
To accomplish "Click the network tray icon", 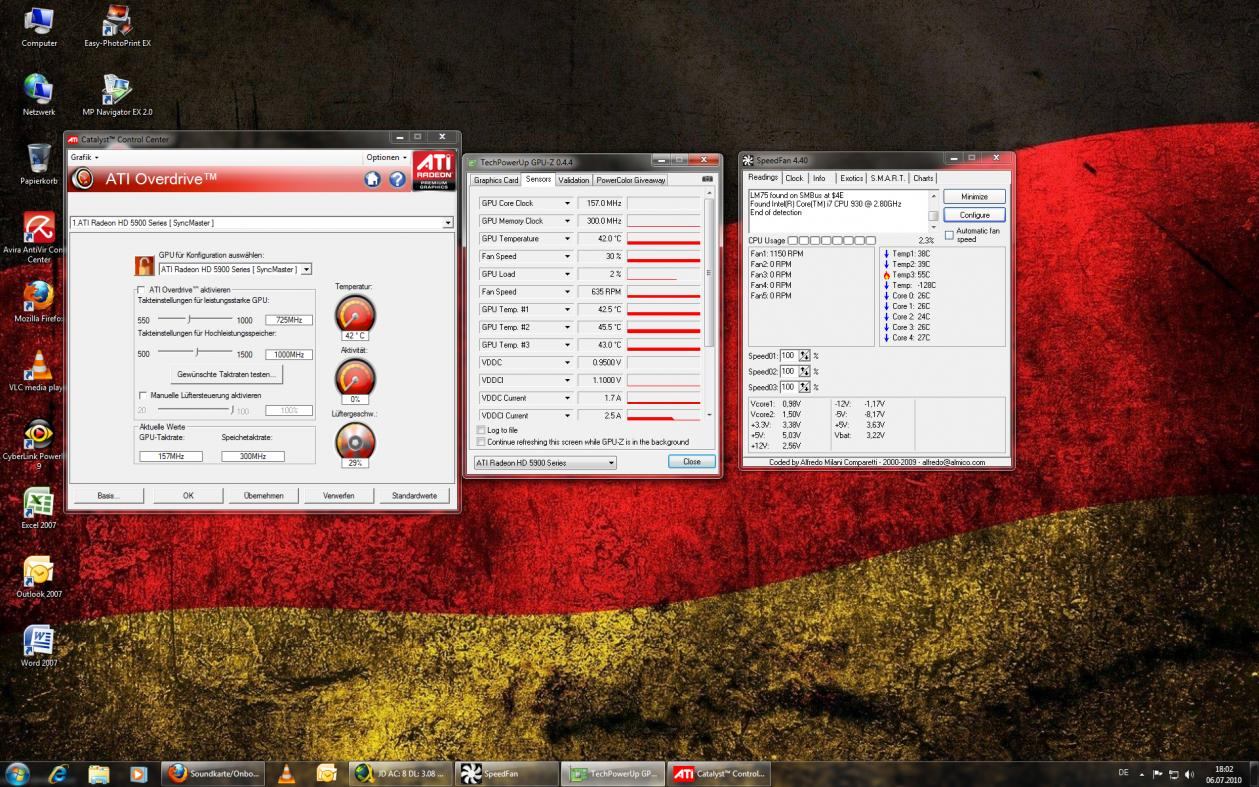I will click(x=1174, y=774).
